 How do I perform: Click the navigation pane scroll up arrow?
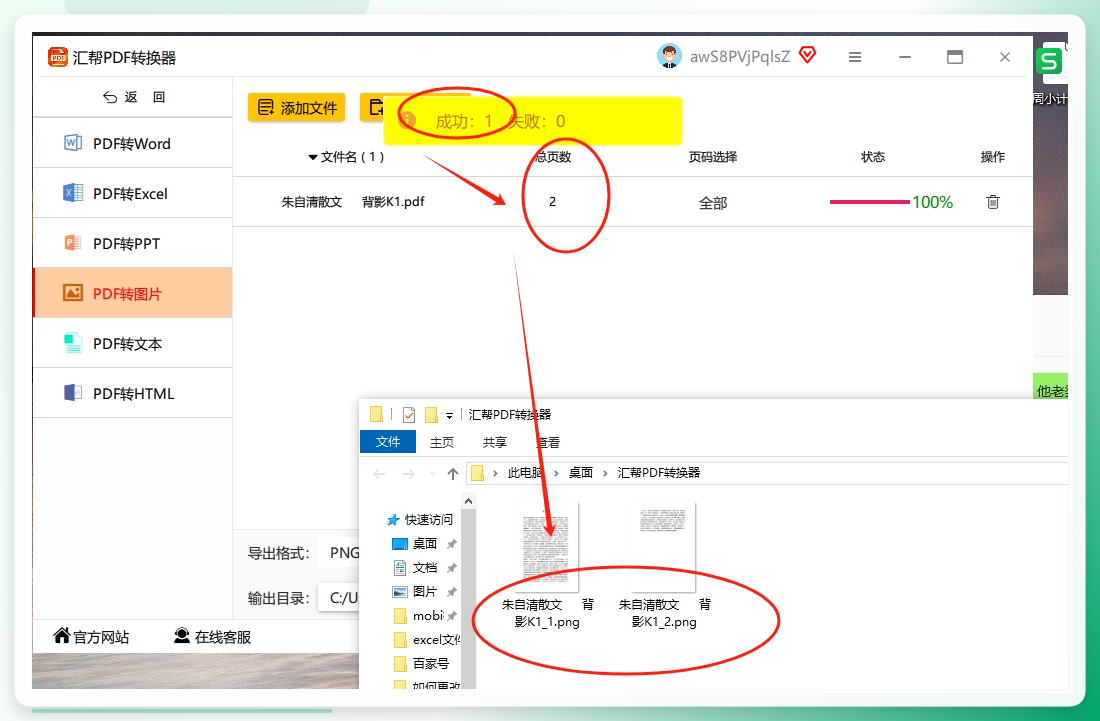[469, 501]
